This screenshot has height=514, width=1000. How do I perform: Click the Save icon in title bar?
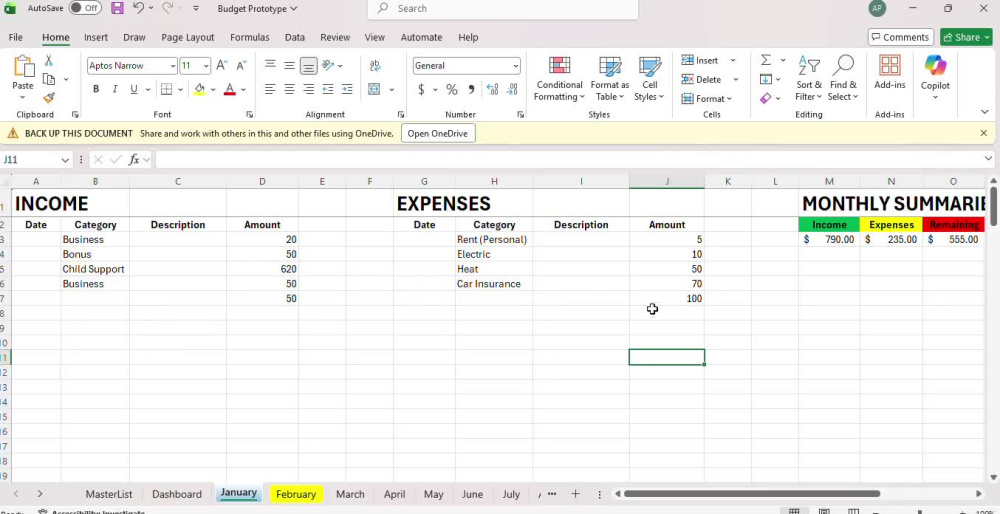(x=117, y=8)
